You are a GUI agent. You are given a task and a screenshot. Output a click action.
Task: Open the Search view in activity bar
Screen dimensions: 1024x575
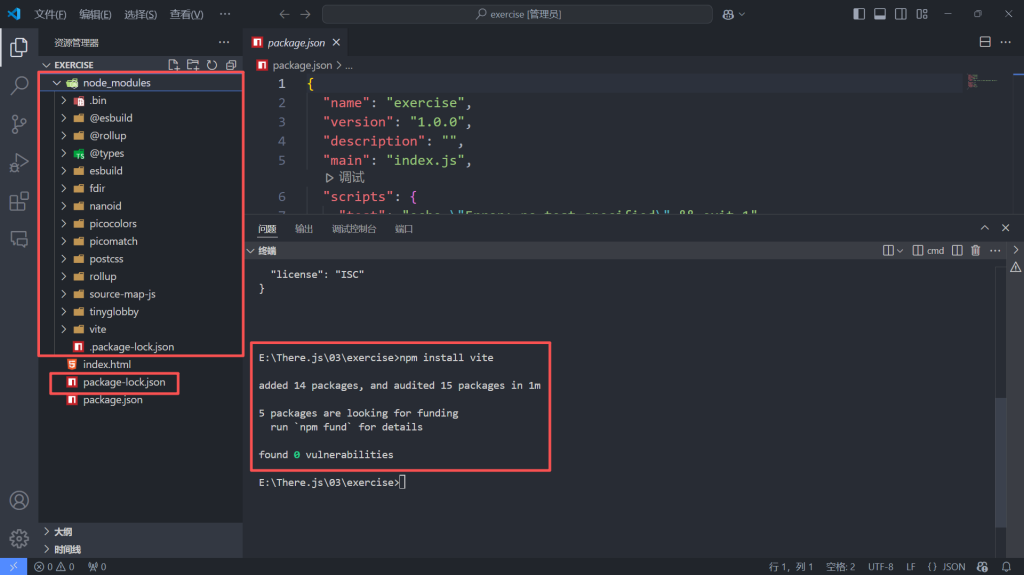point(19,86)
